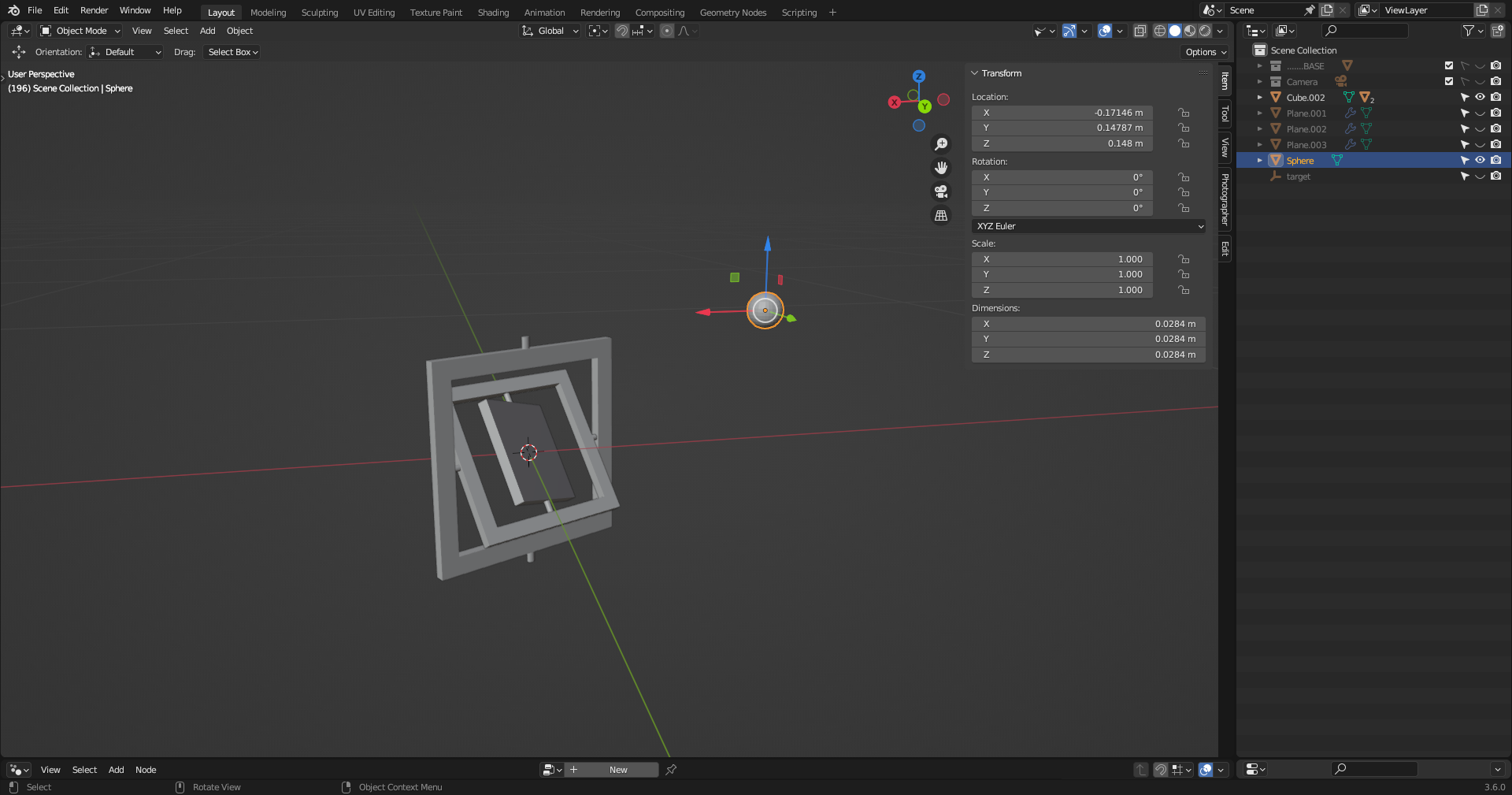Pin the scene icon in top bar
The width and height of the screenshot is (1512, 795).
[1309, 10]
